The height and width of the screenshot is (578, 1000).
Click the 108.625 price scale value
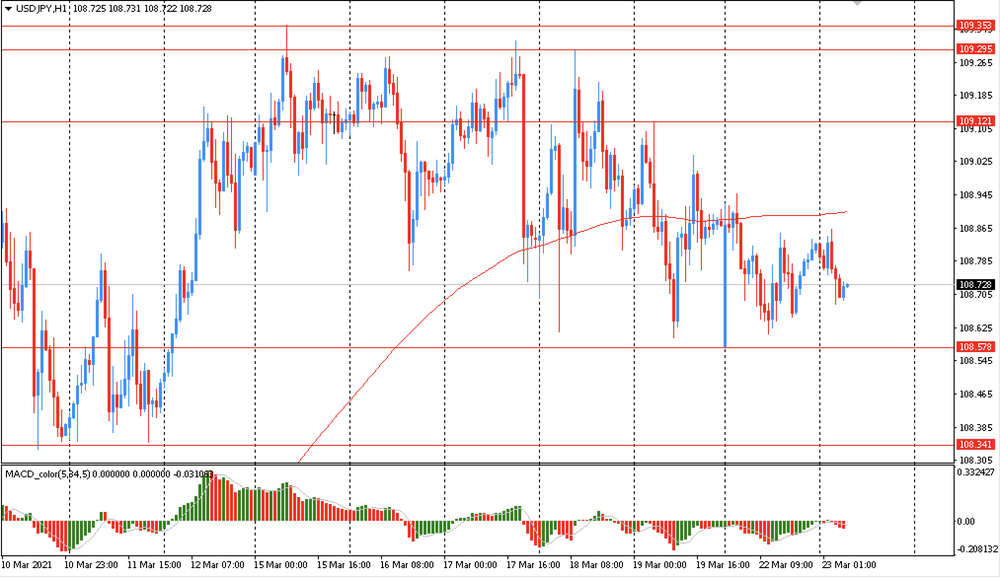pos(976,328)
